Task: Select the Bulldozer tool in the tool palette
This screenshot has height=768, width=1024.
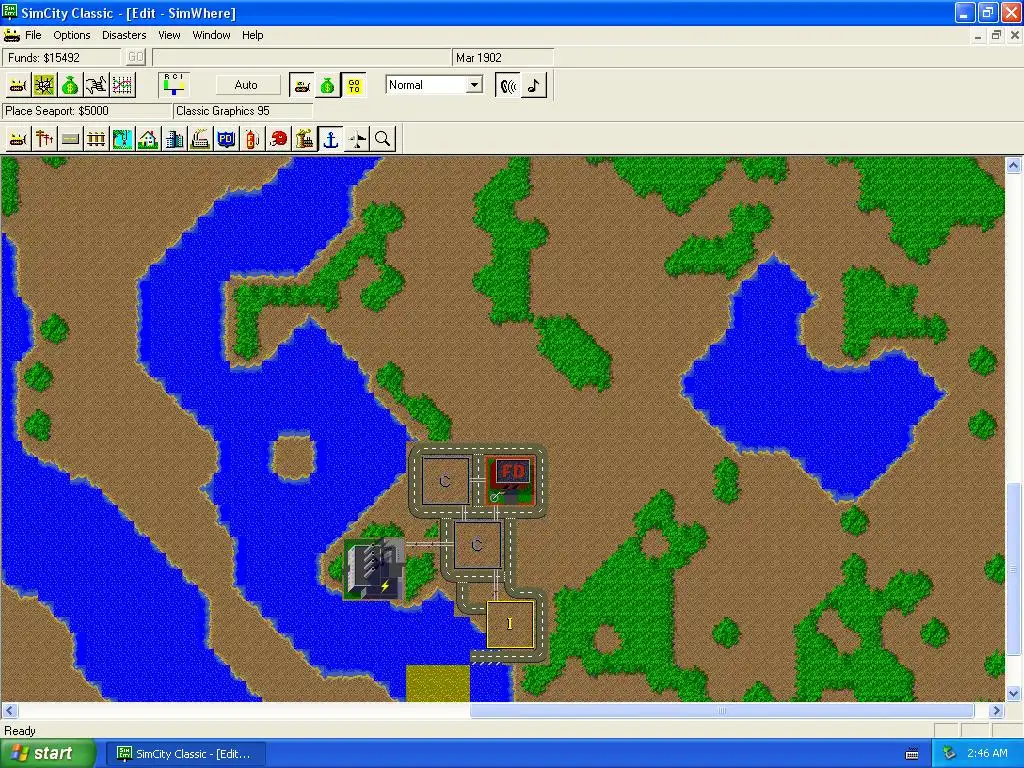Action: click(x=18, y=139)
